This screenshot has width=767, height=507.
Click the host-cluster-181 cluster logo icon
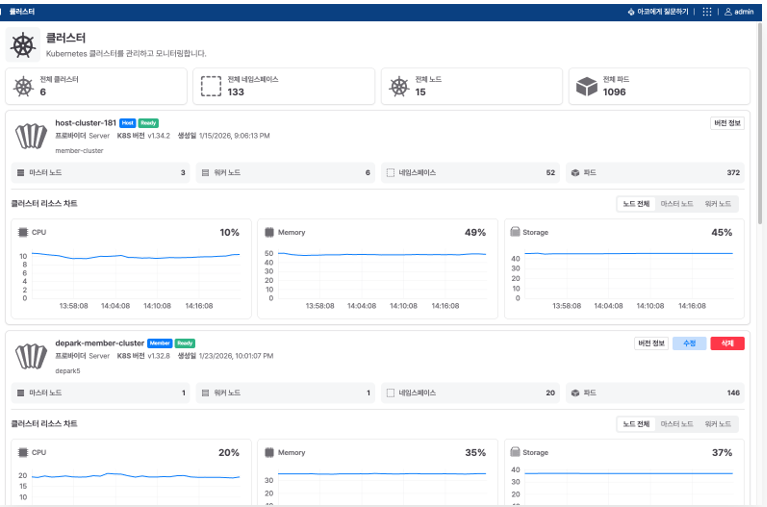tap(31, 136)
